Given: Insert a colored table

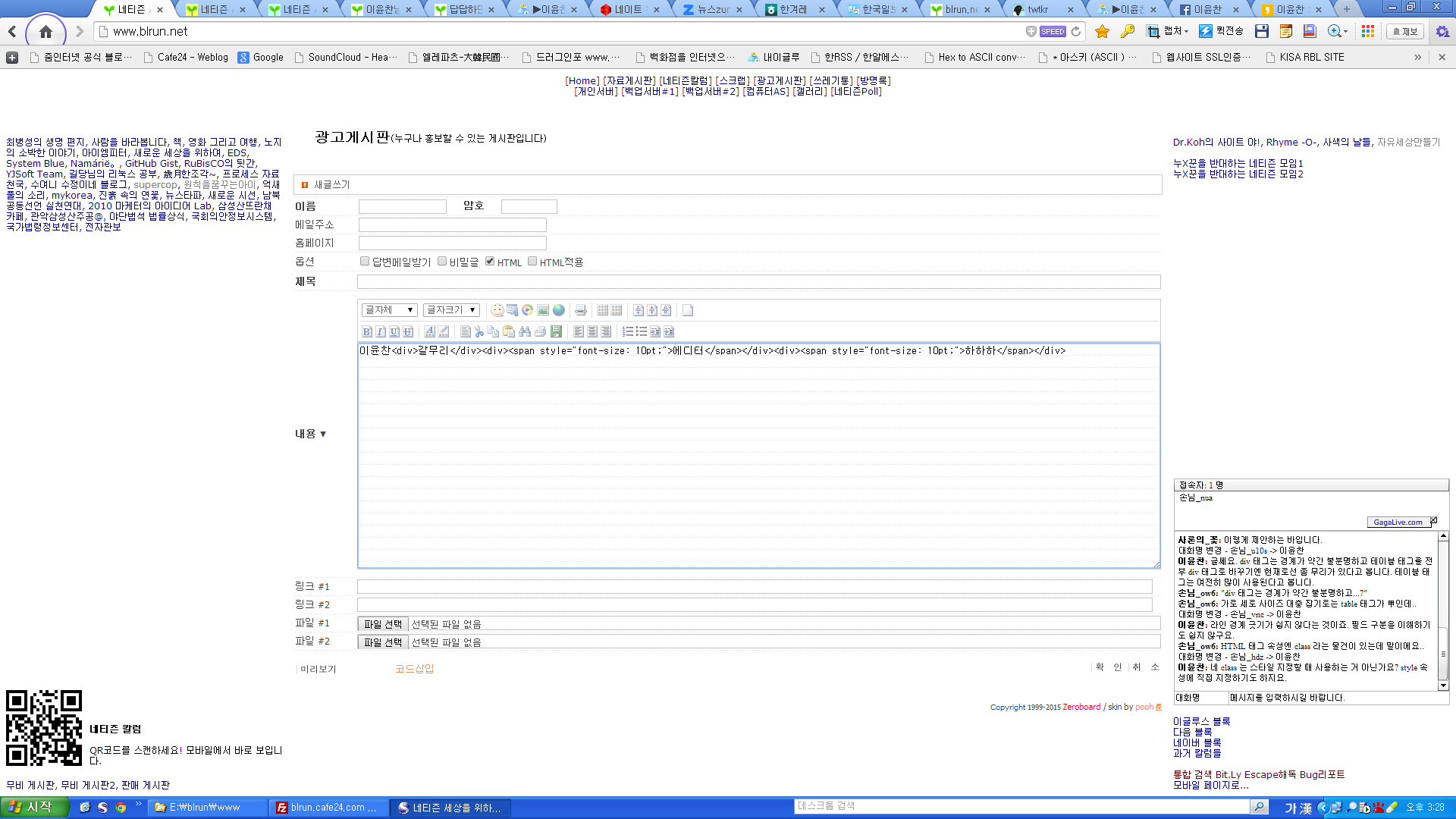Looking at the screenshot, I should point(617,310).
